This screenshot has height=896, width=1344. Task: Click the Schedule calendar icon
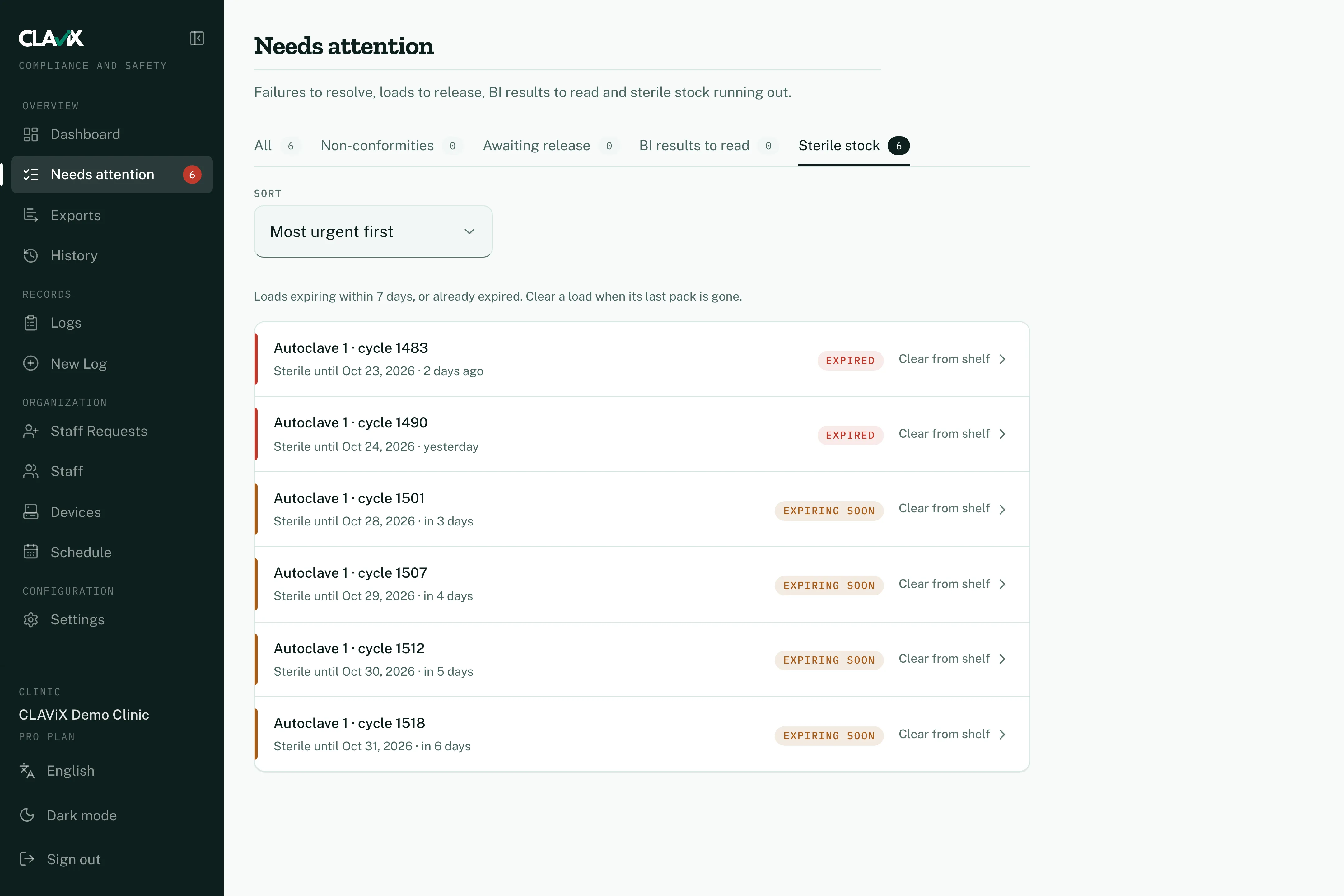[31, 552]
